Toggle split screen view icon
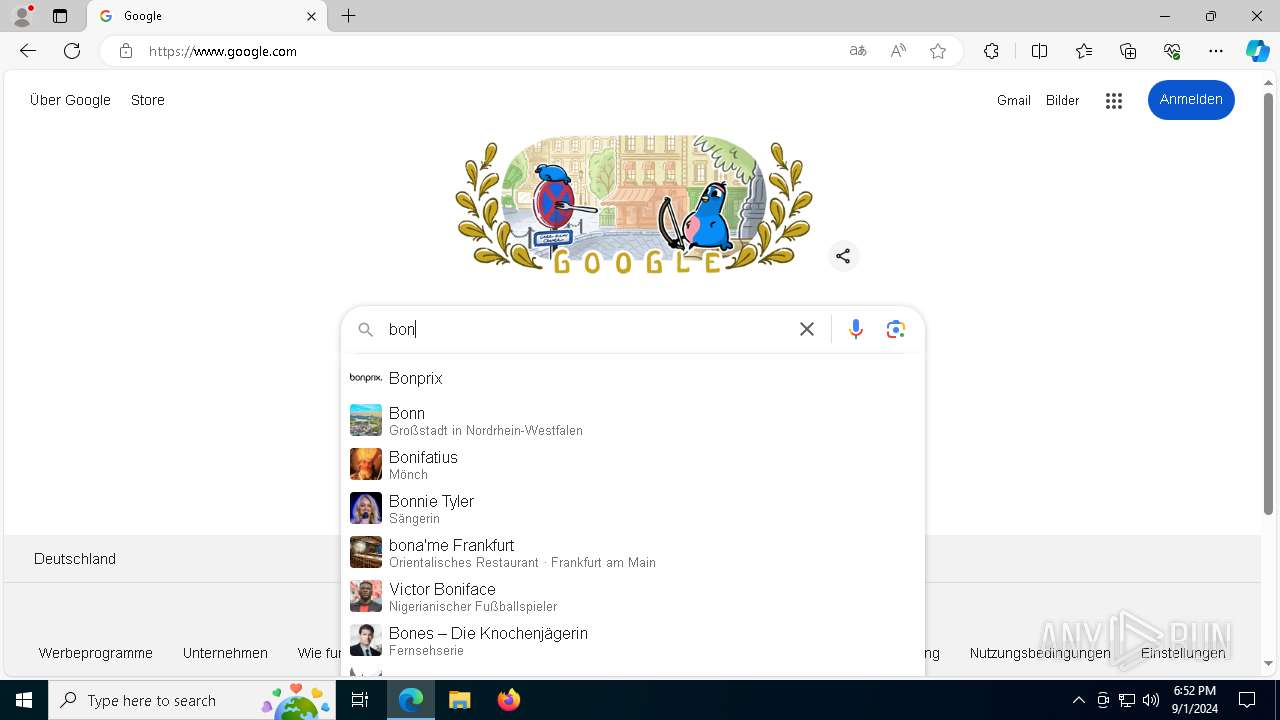Screen dimensions: 1280x720 [x=1039, y=51]
